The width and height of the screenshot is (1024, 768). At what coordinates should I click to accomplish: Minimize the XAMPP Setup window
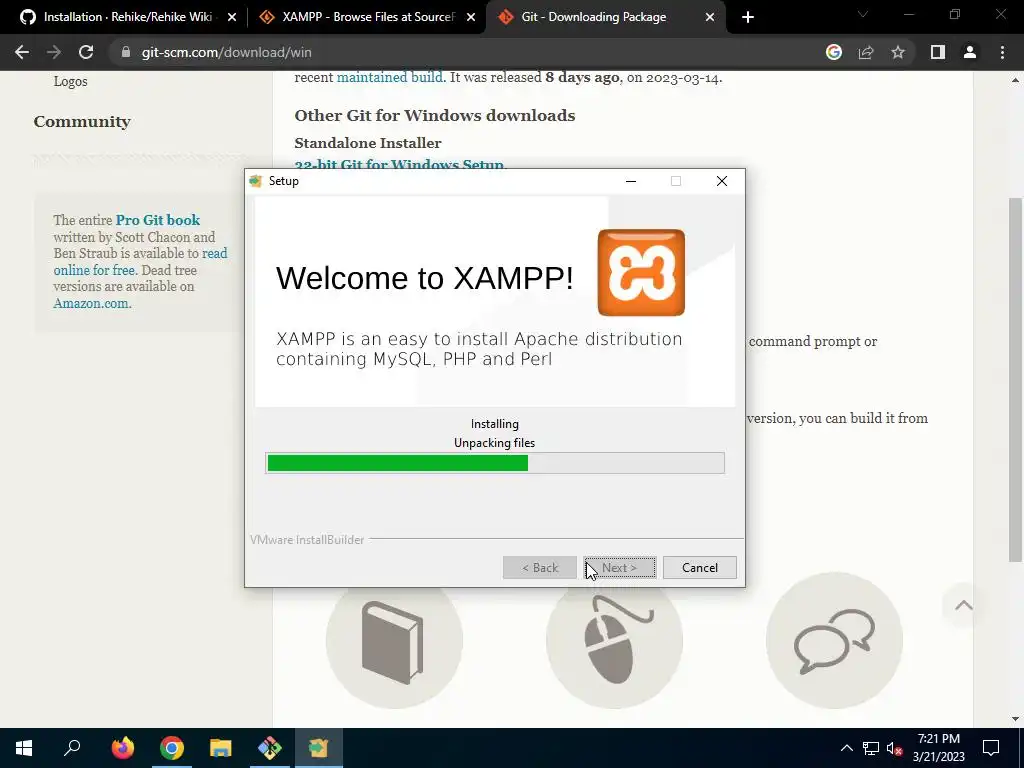(x=631, y=181)
